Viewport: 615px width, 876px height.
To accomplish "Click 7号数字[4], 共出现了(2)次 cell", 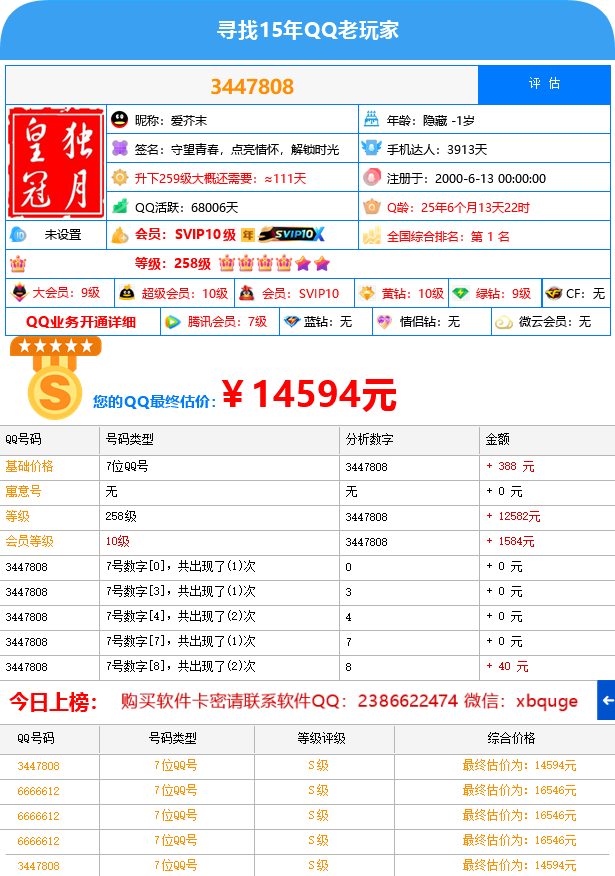I will click(180, 616).
